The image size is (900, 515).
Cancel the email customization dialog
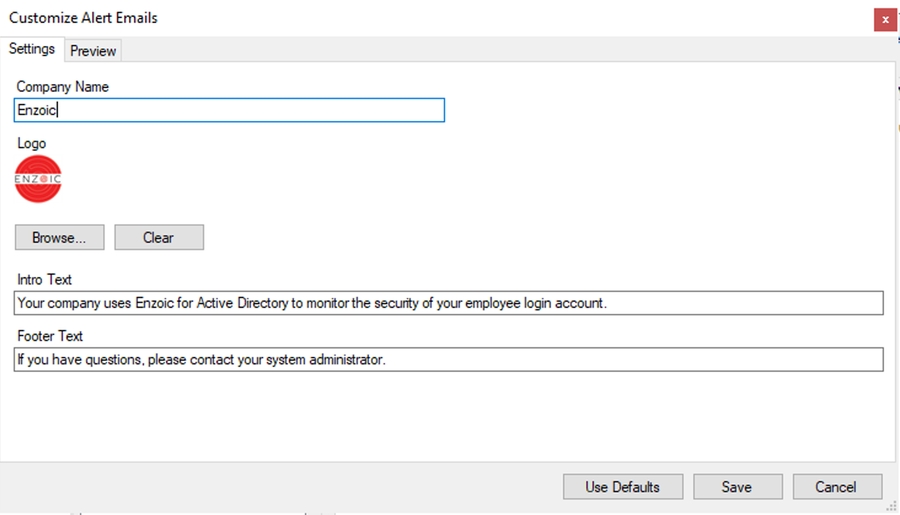[836, 487]
